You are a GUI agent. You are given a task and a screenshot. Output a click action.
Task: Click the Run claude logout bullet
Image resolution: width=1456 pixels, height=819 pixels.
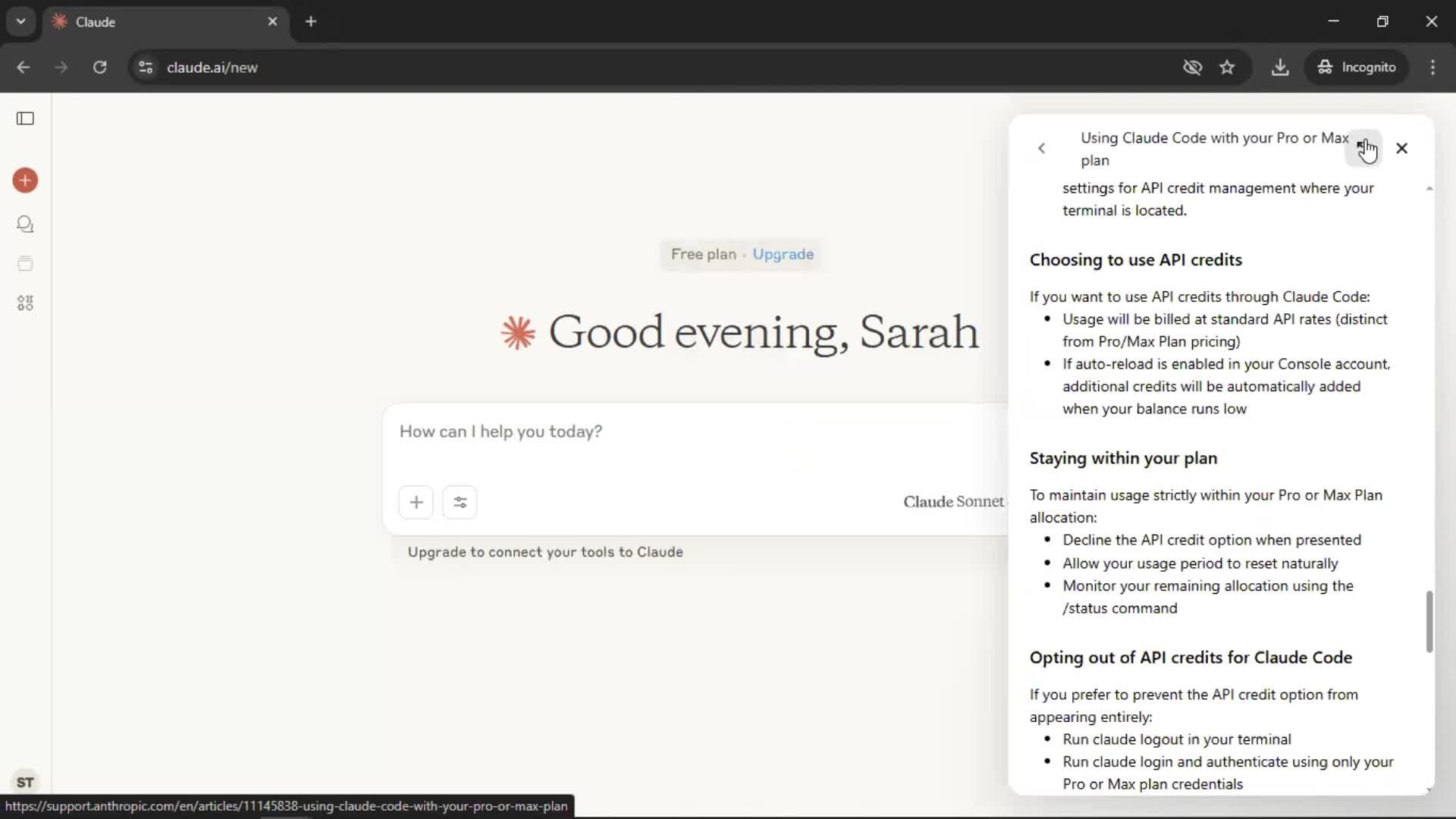(1176, 739)
